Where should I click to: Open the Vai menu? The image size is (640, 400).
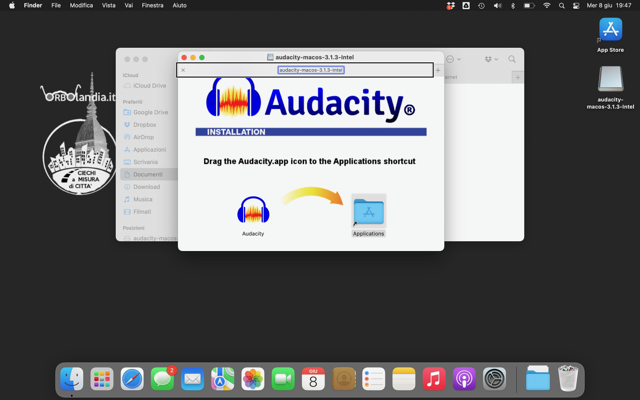pos(129,5)
